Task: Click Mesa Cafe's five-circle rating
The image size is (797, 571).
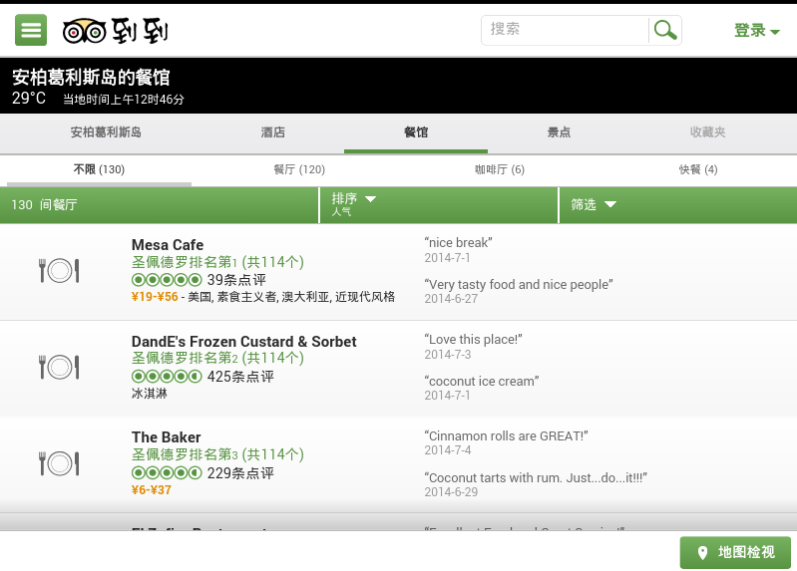Action: [167, 280]
